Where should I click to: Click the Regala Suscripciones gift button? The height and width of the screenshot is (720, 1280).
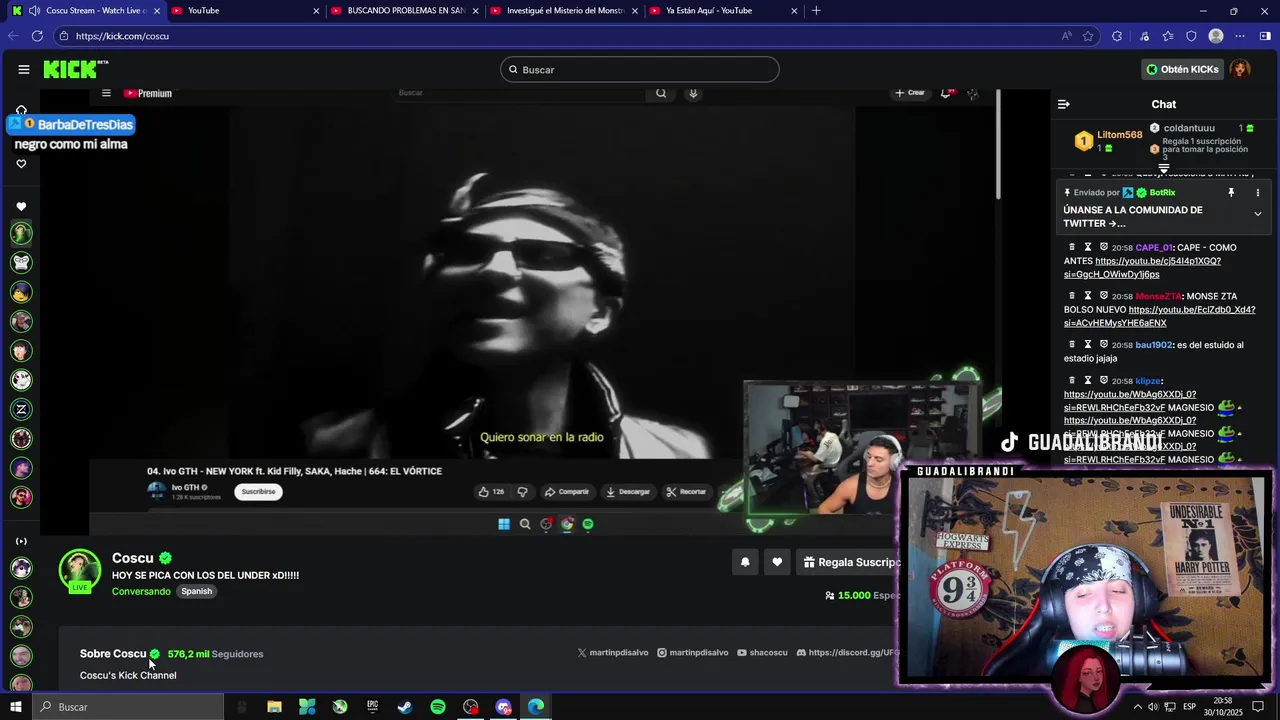point(850,562)
